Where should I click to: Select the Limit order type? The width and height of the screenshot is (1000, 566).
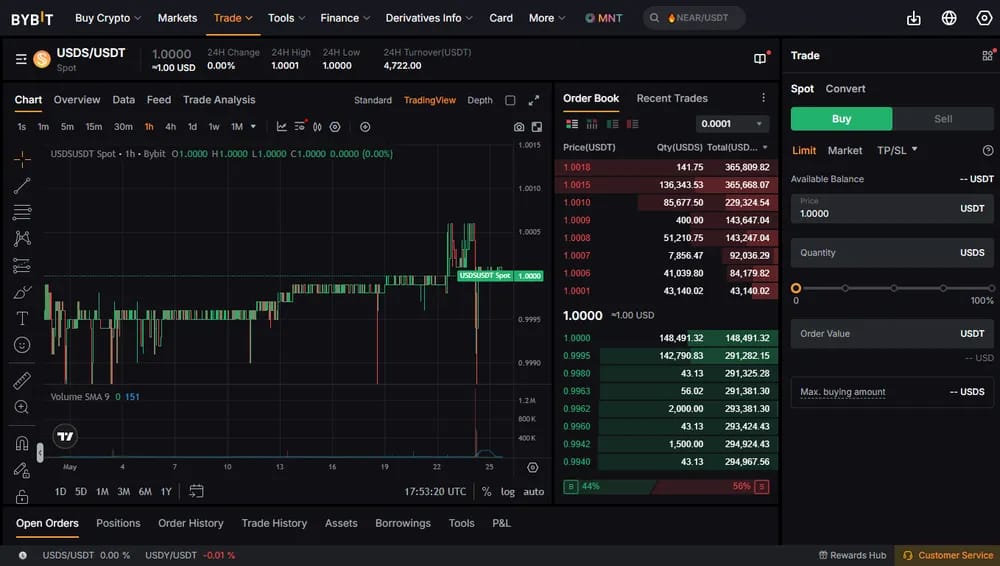pos(804,151)
